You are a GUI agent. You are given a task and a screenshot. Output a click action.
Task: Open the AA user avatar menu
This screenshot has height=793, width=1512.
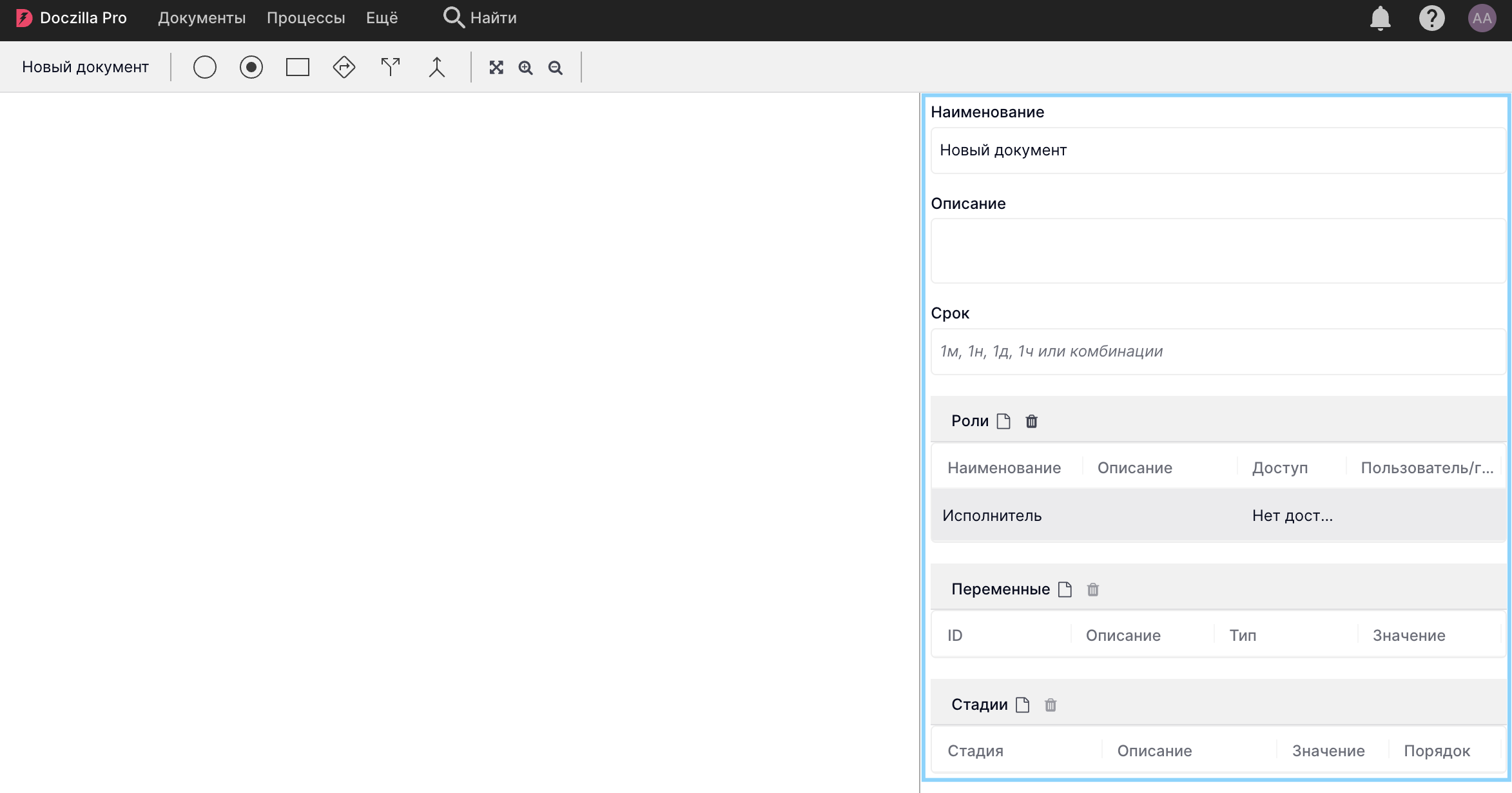click(1482, 18)
